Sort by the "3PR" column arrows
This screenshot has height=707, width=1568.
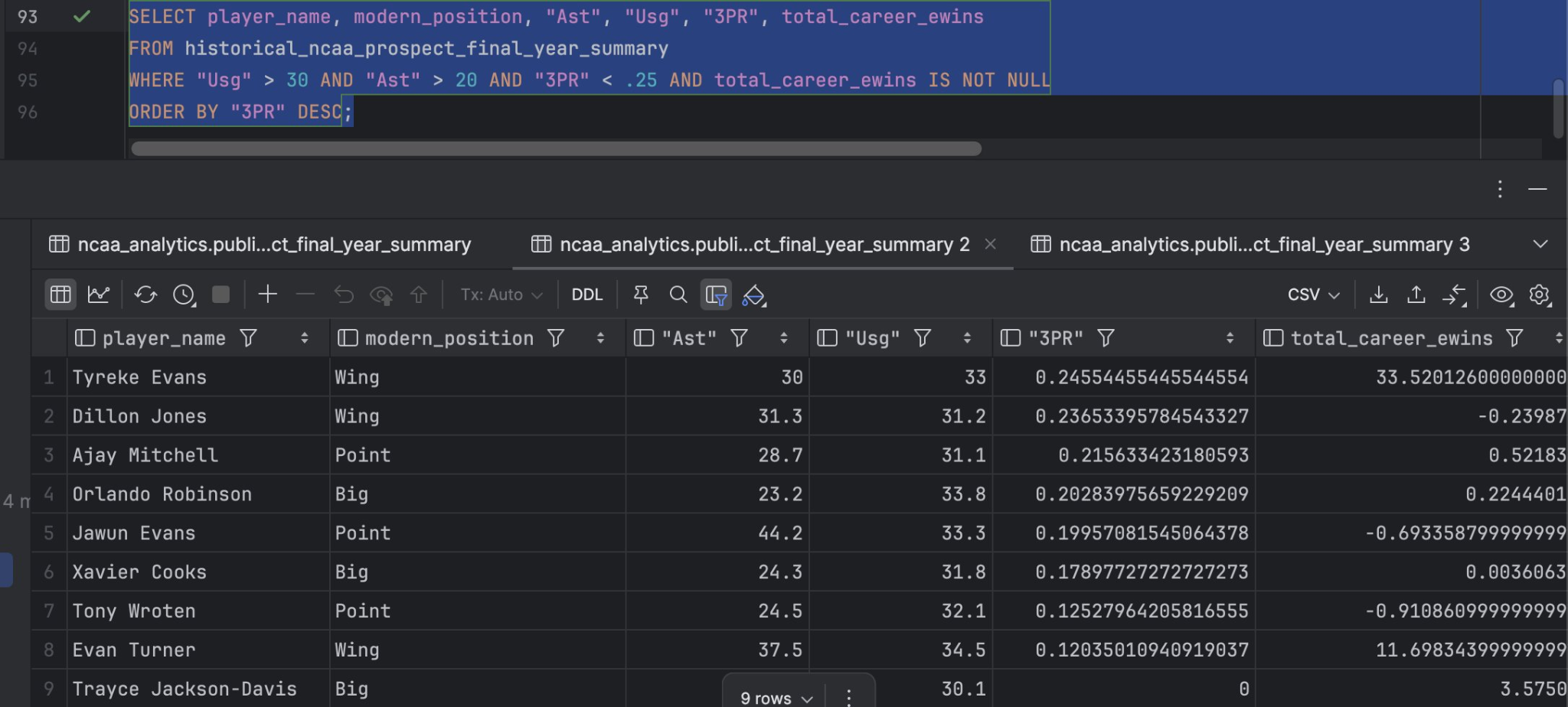pos(1230,337)
